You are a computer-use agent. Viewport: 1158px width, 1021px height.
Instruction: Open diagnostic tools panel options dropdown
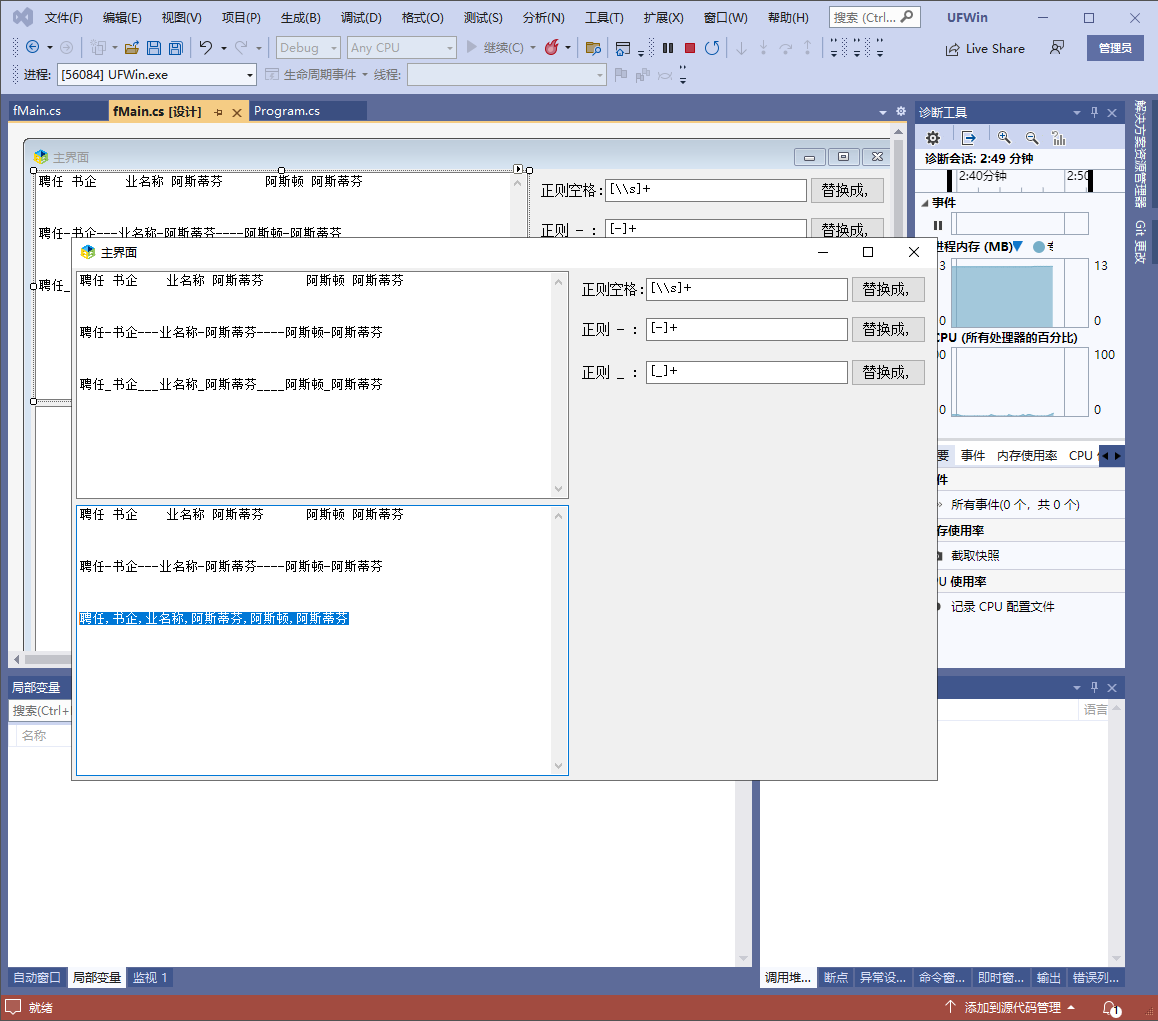coord(1077,112)
